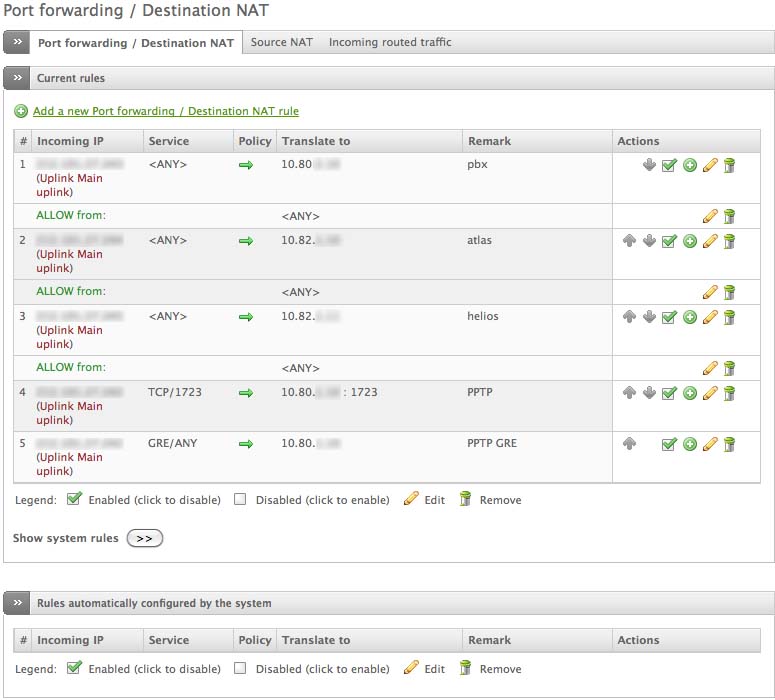Toggle the enabled checkbox for atlas rule
775x700 pixels.
tap(669, 241)
